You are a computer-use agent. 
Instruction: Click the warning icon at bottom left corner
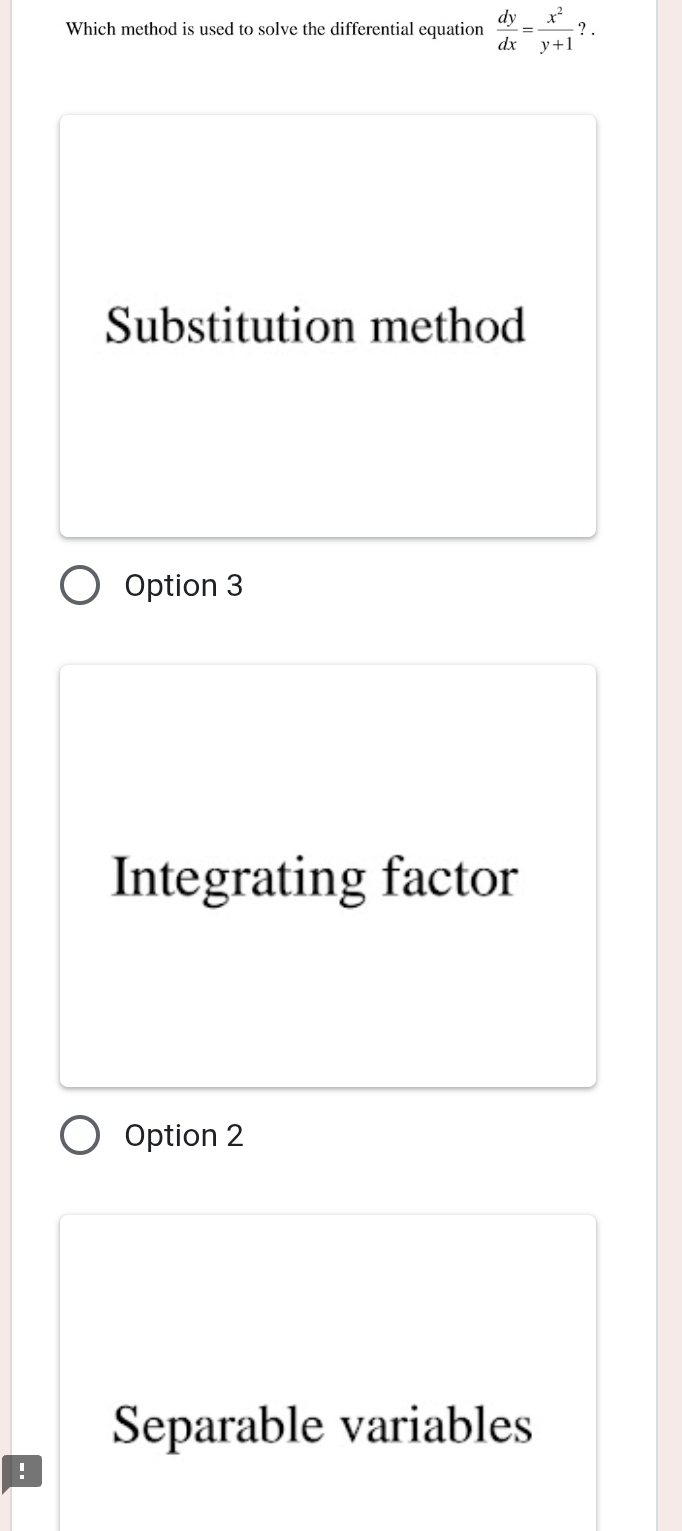[22, 1472]
